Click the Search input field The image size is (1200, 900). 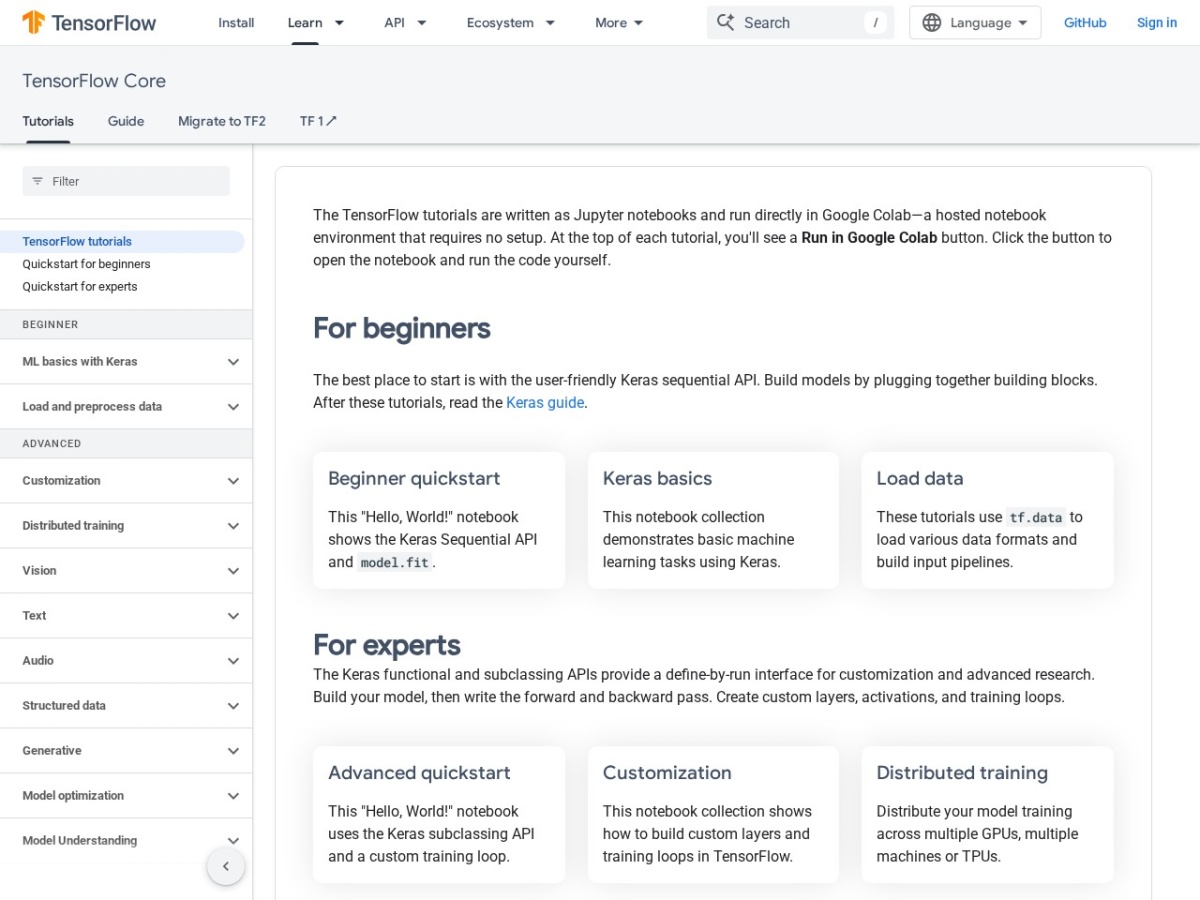coord(802,22)
